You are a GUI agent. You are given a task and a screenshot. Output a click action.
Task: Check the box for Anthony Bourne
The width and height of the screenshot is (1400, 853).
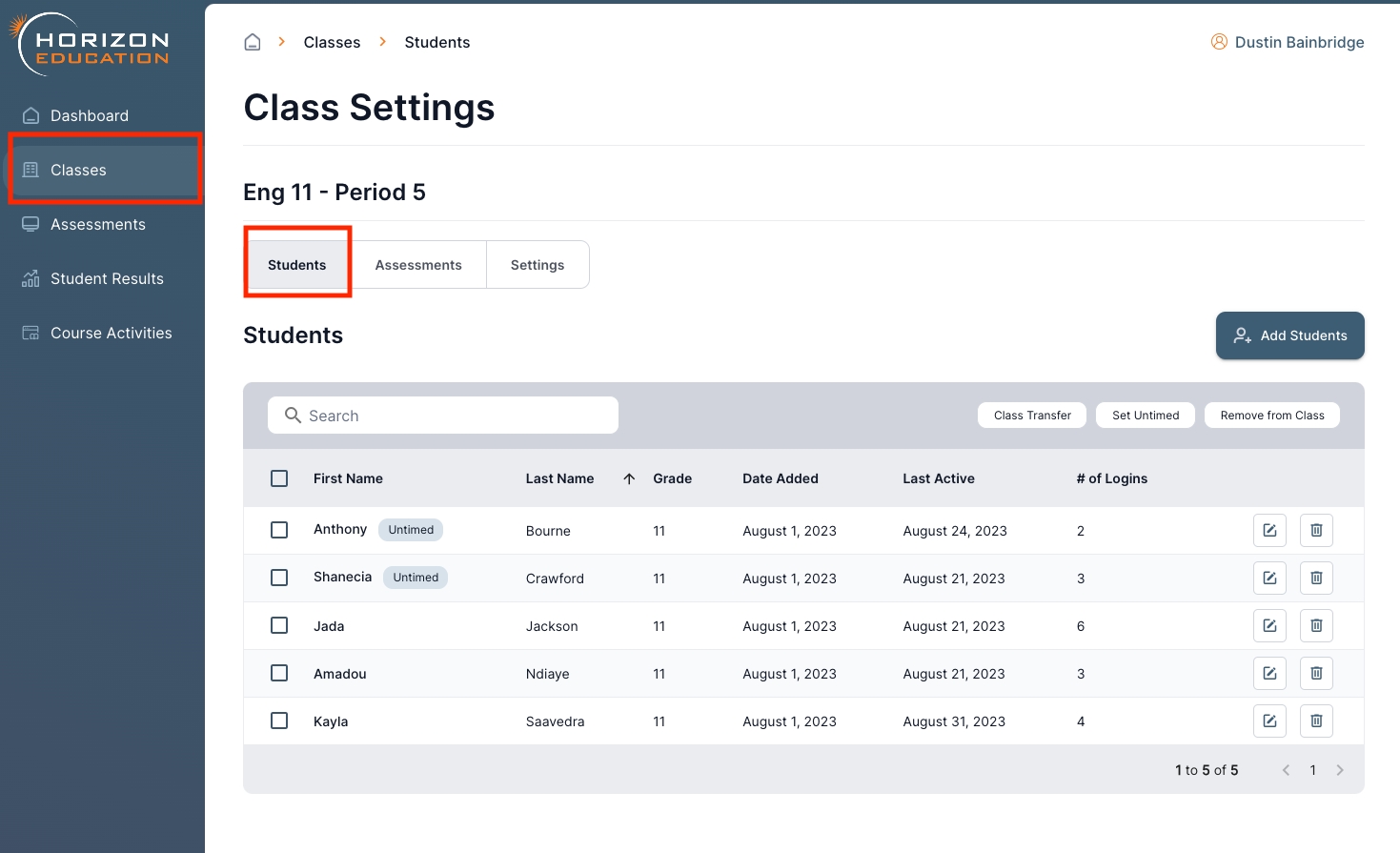coord(279,530)
